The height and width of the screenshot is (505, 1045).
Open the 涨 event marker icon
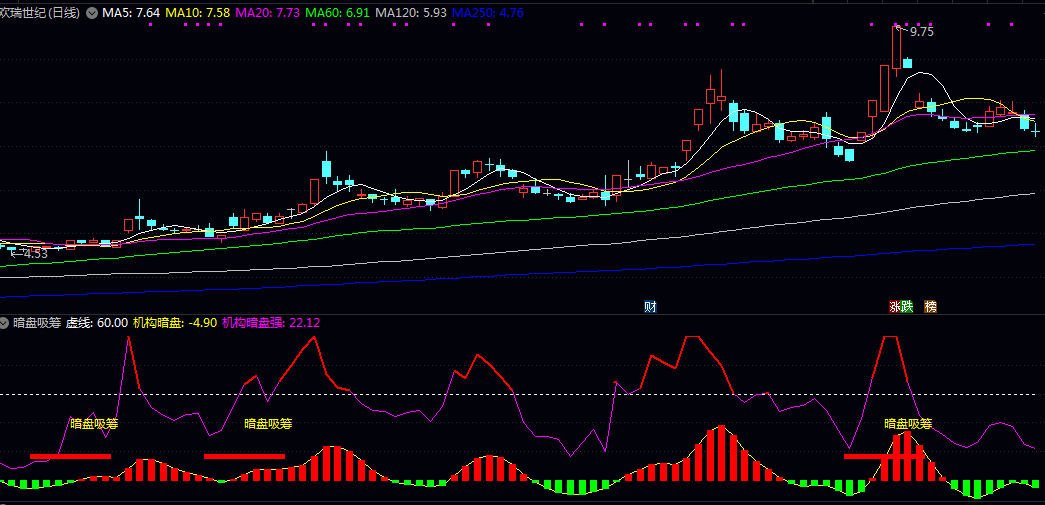click(894, 306)
